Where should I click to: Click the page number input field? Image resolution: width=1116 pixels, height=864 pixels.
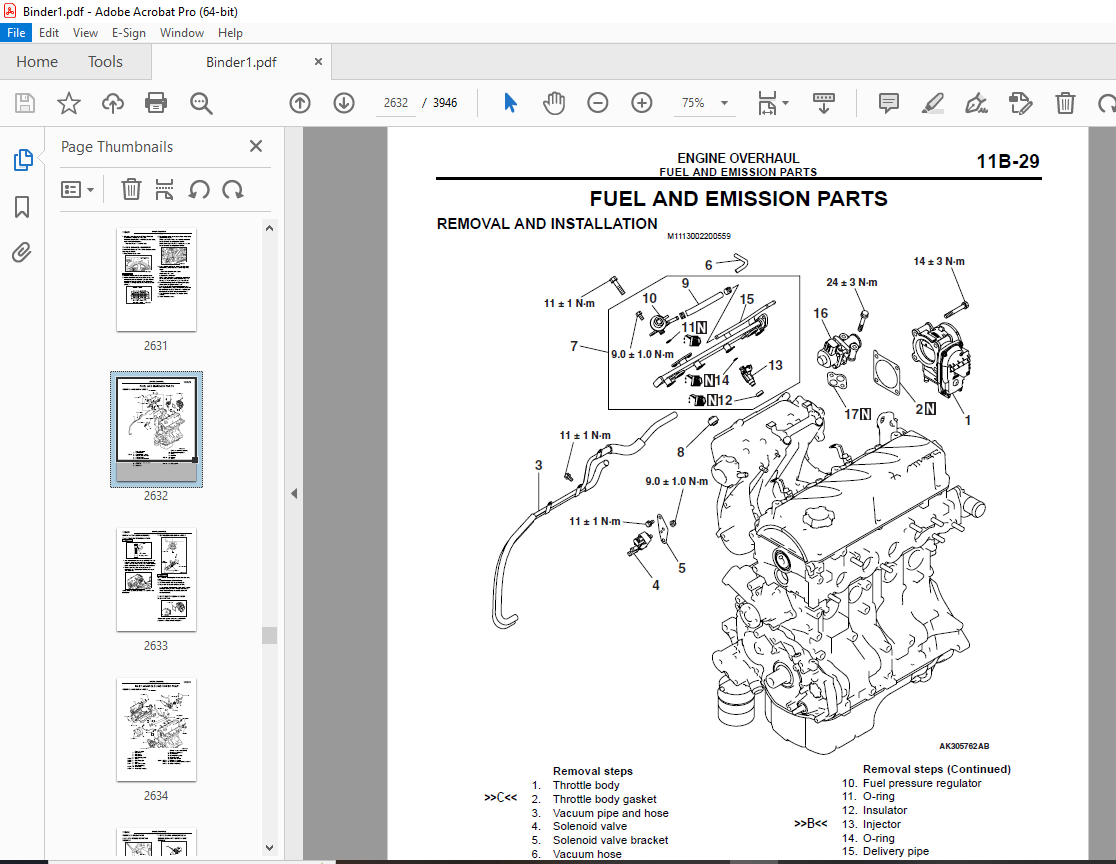click(x=396, y=103)
